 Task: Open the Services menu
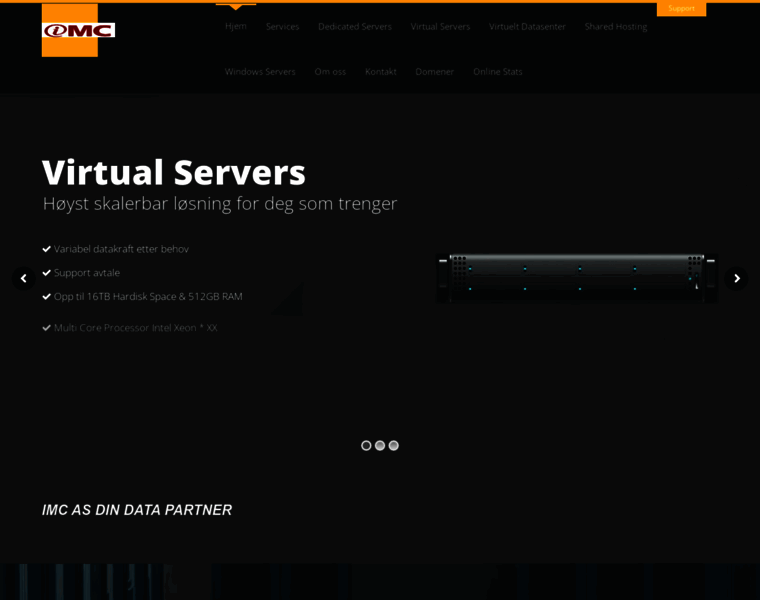[x=282, y=26]
